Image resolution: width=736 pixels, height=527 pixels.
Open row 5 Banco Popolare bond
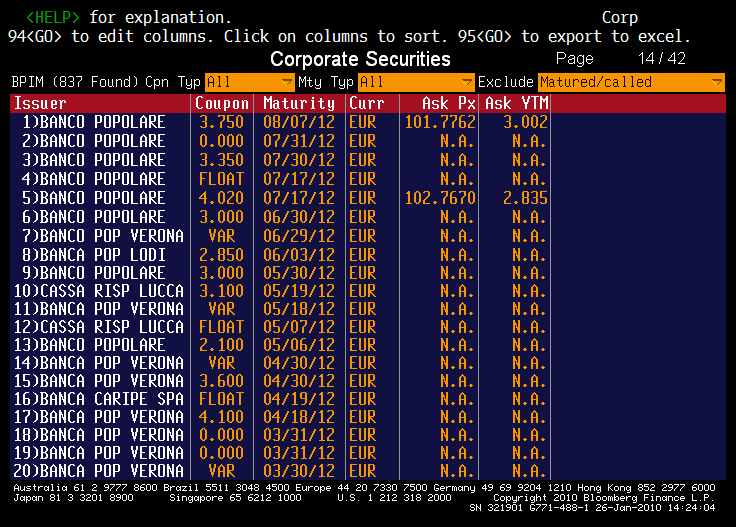tap(100, 198)
